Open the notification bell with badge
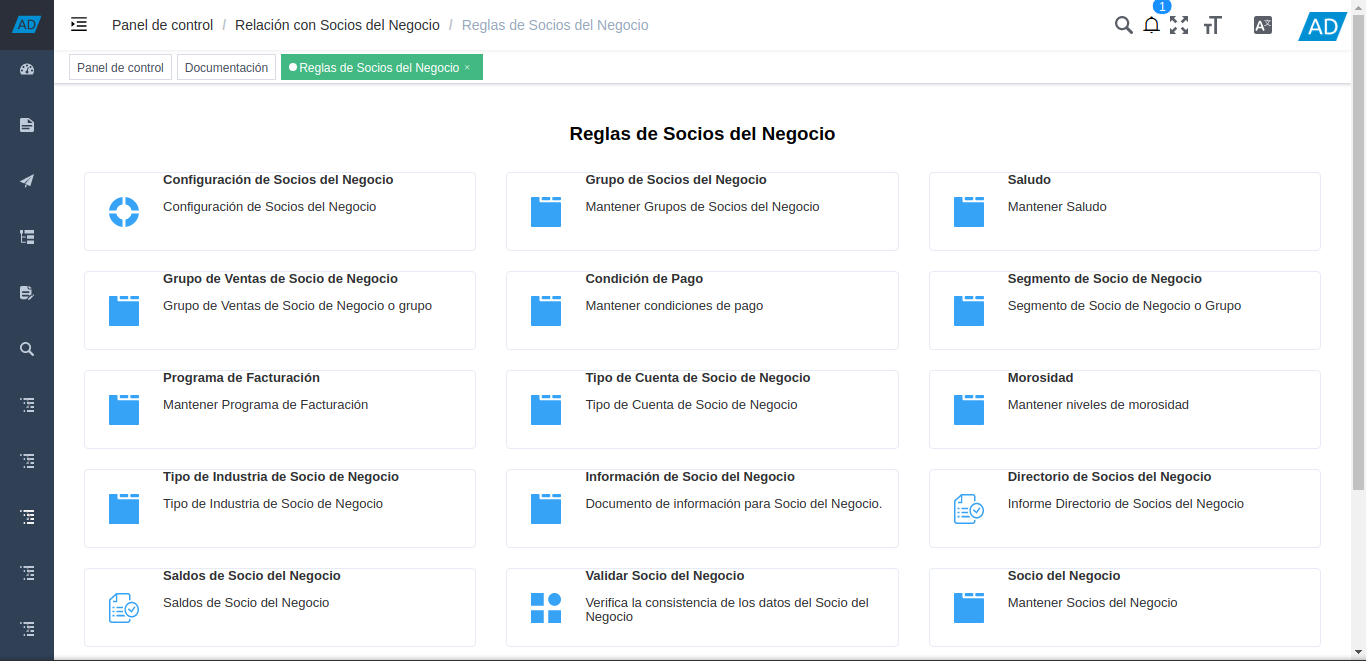 click(1151, 25)
